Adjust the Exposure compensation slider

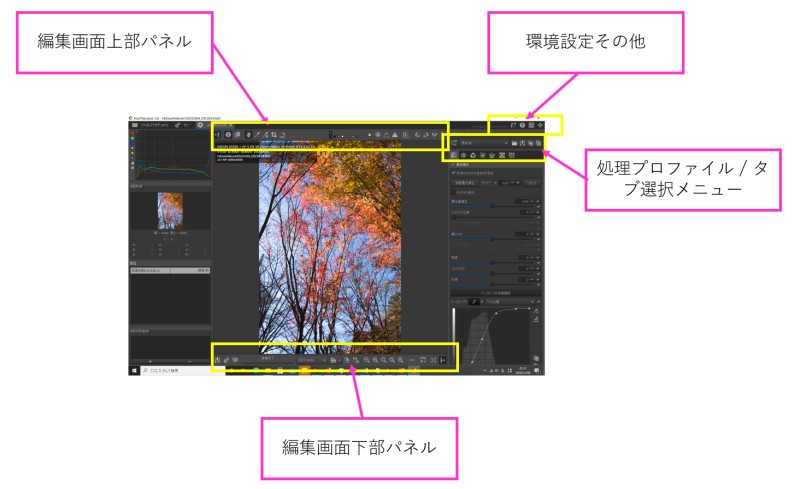(x=492, y=206)
